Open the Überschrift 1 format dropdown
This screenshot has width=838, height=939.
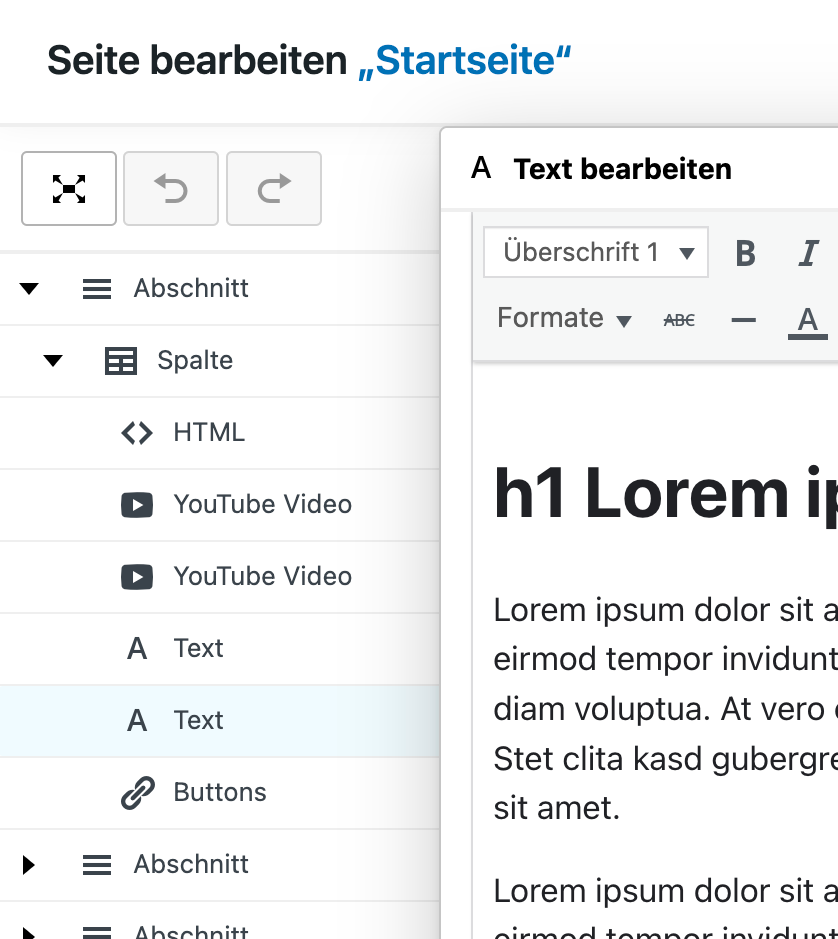pyautogui.click(x=596, y=252)
